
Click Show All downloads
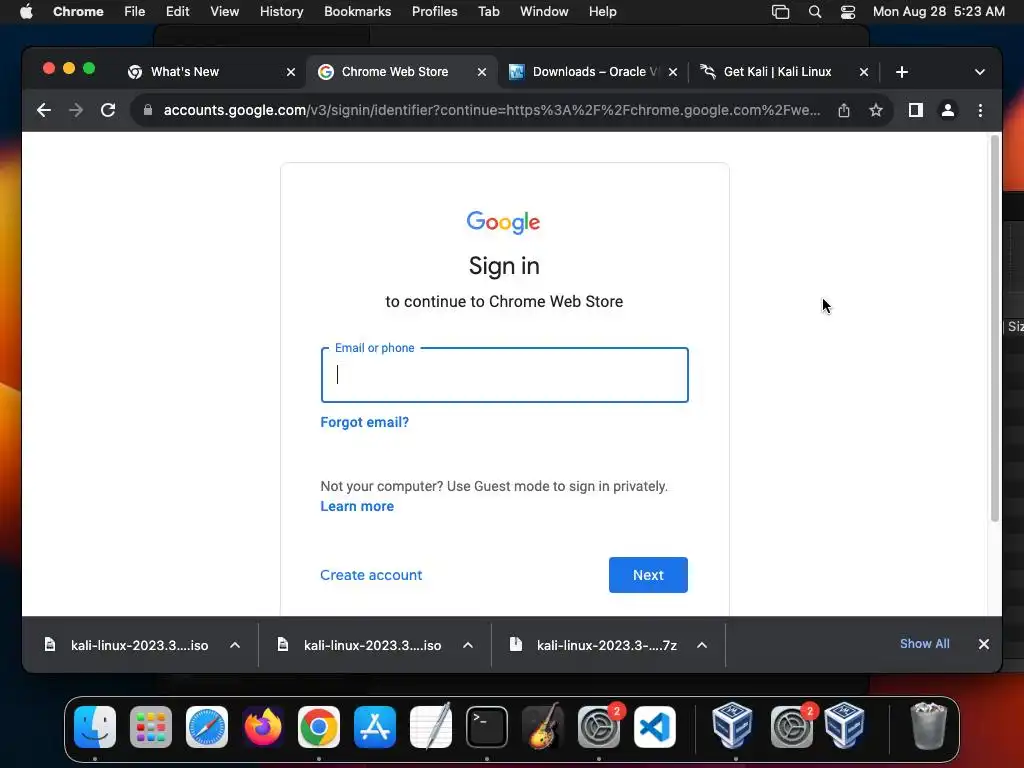coord(925,644)
